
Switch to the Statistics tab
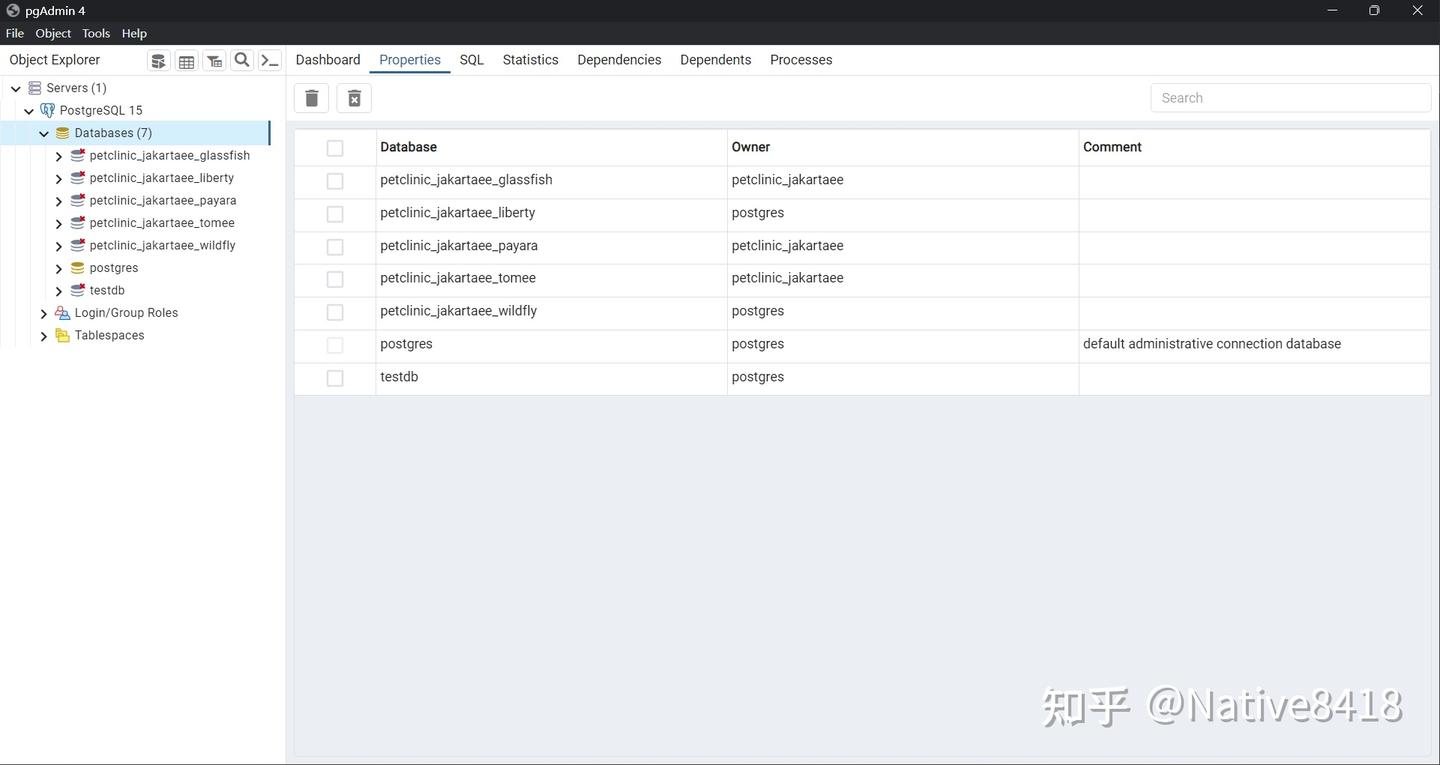[530, 60]
